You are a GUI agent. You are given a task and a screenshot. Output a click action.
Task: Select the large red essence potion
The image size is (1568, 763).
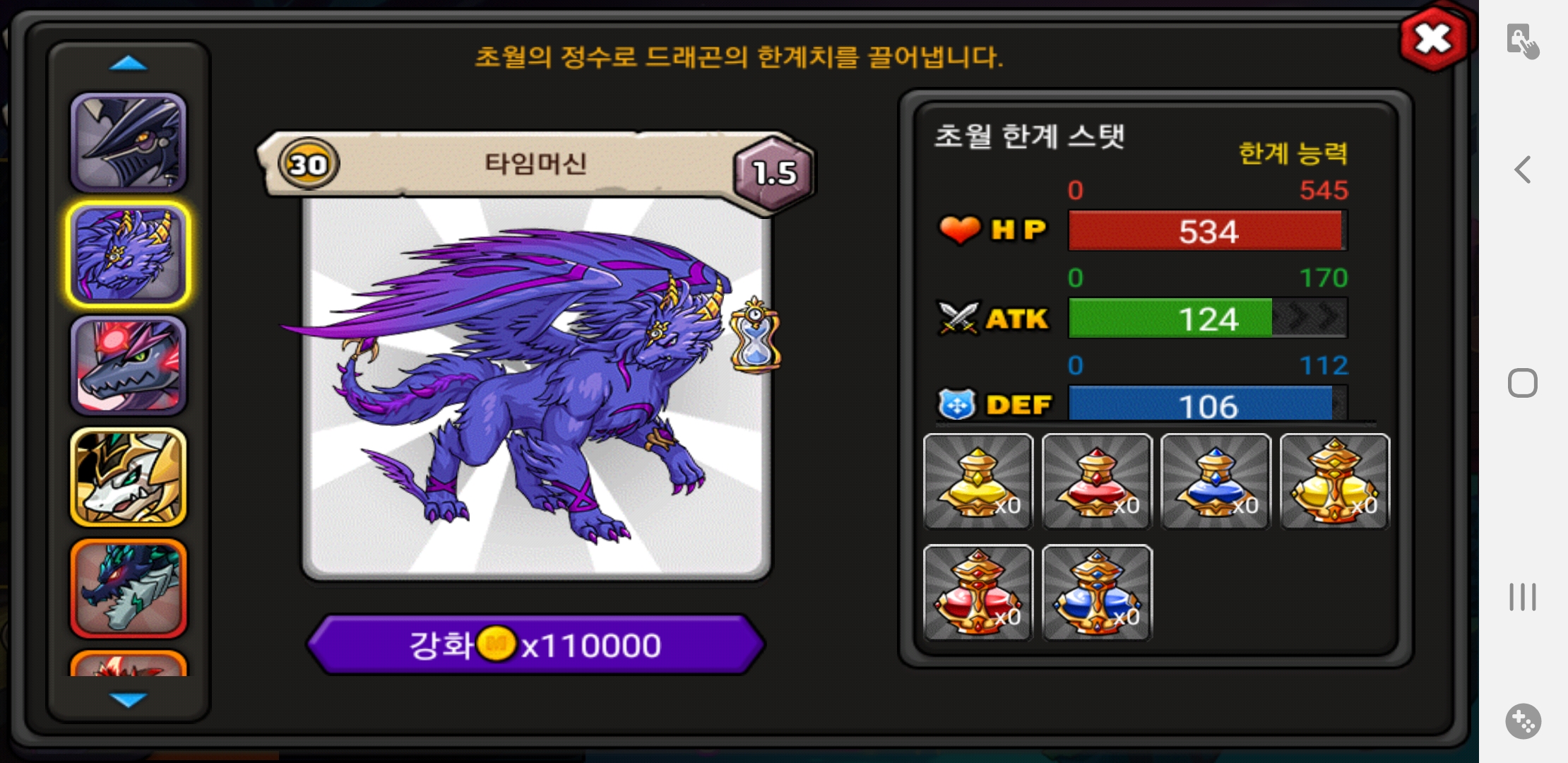coord(978,593)
